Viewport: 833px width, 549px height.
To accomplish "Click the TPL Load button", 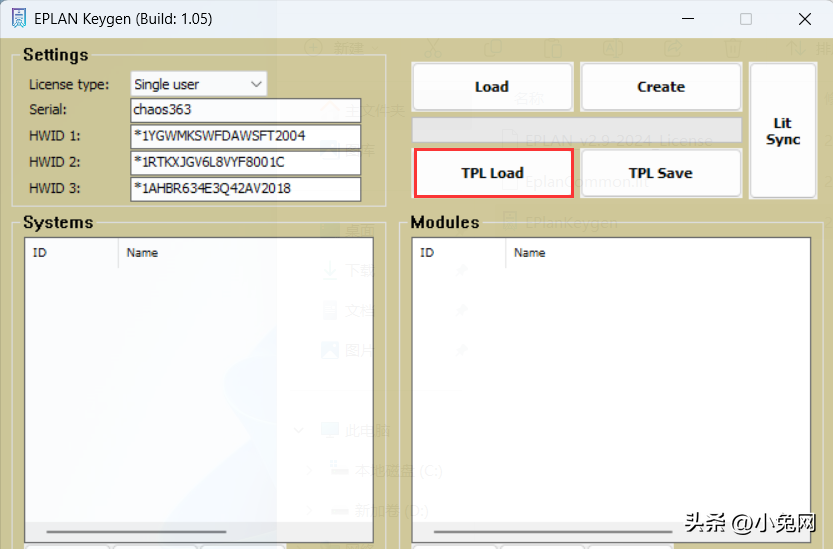I will [493, 173].
